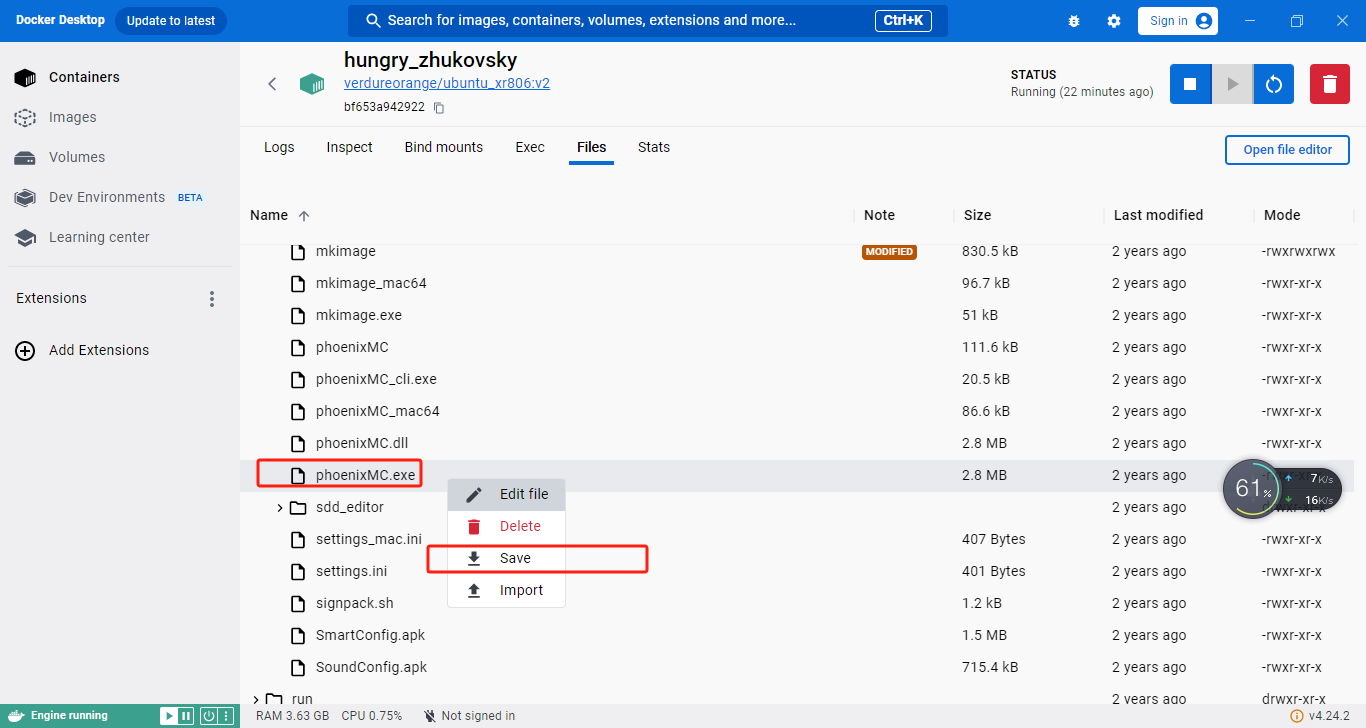
Task: Expand the sdd_editor folder
Action: pyautogui.click(x=280, y=507)
